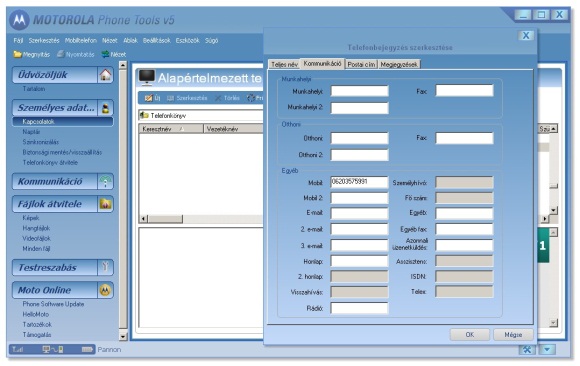Click the tools icon at bottom right
Viewport: 580px width, 366px height.
click(527, 349)
